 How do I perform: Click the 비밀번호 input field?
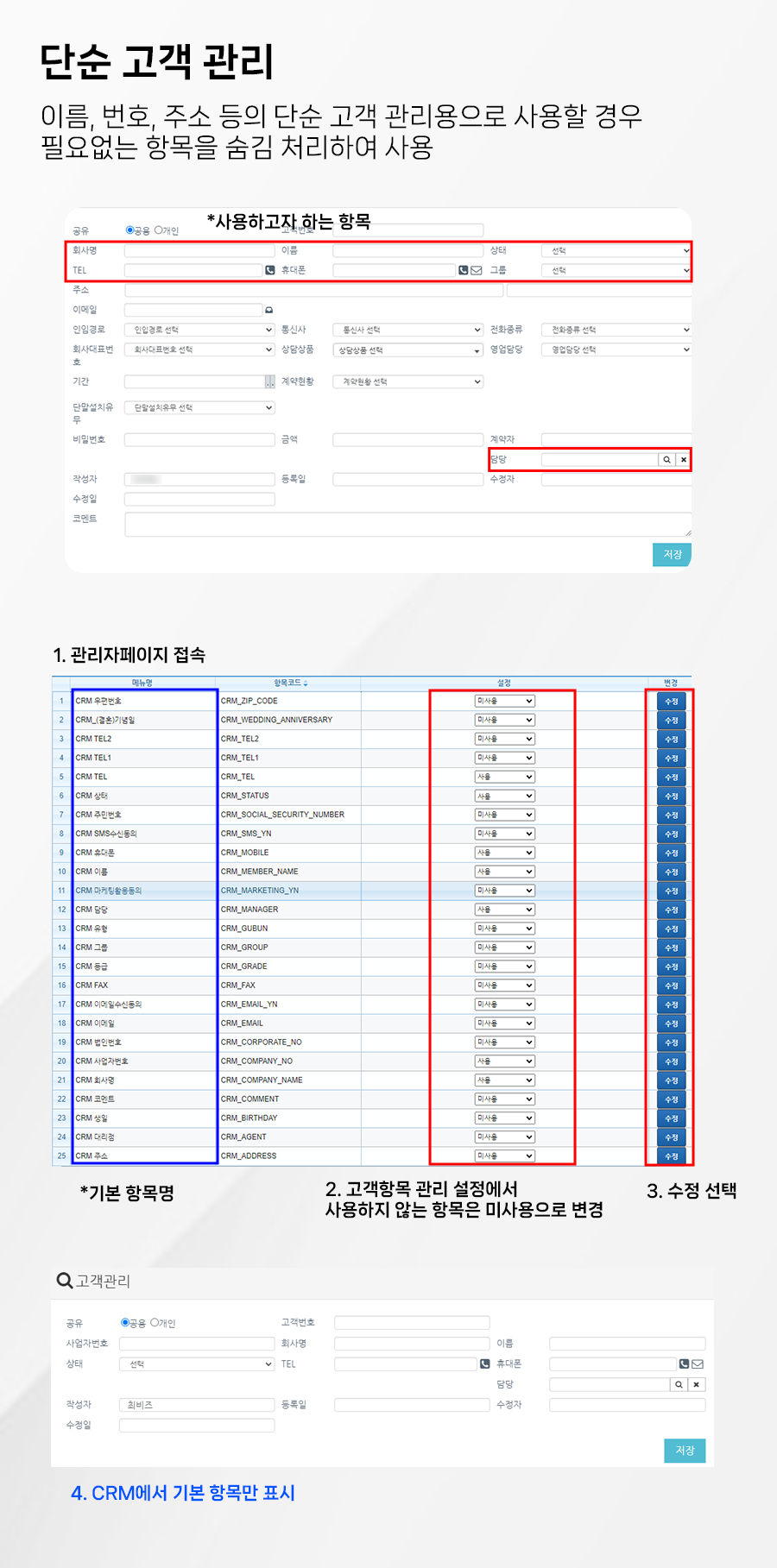point(199,440)
